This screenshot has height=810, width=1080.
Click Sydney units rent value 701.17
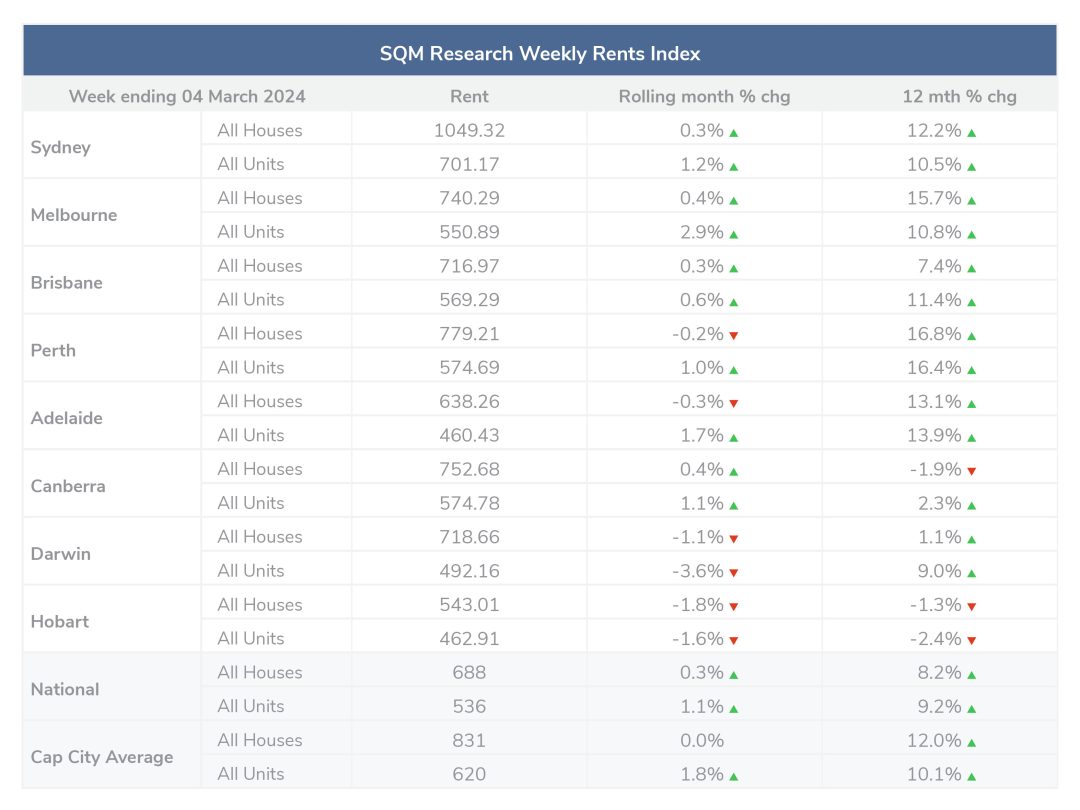click(469, 164)
